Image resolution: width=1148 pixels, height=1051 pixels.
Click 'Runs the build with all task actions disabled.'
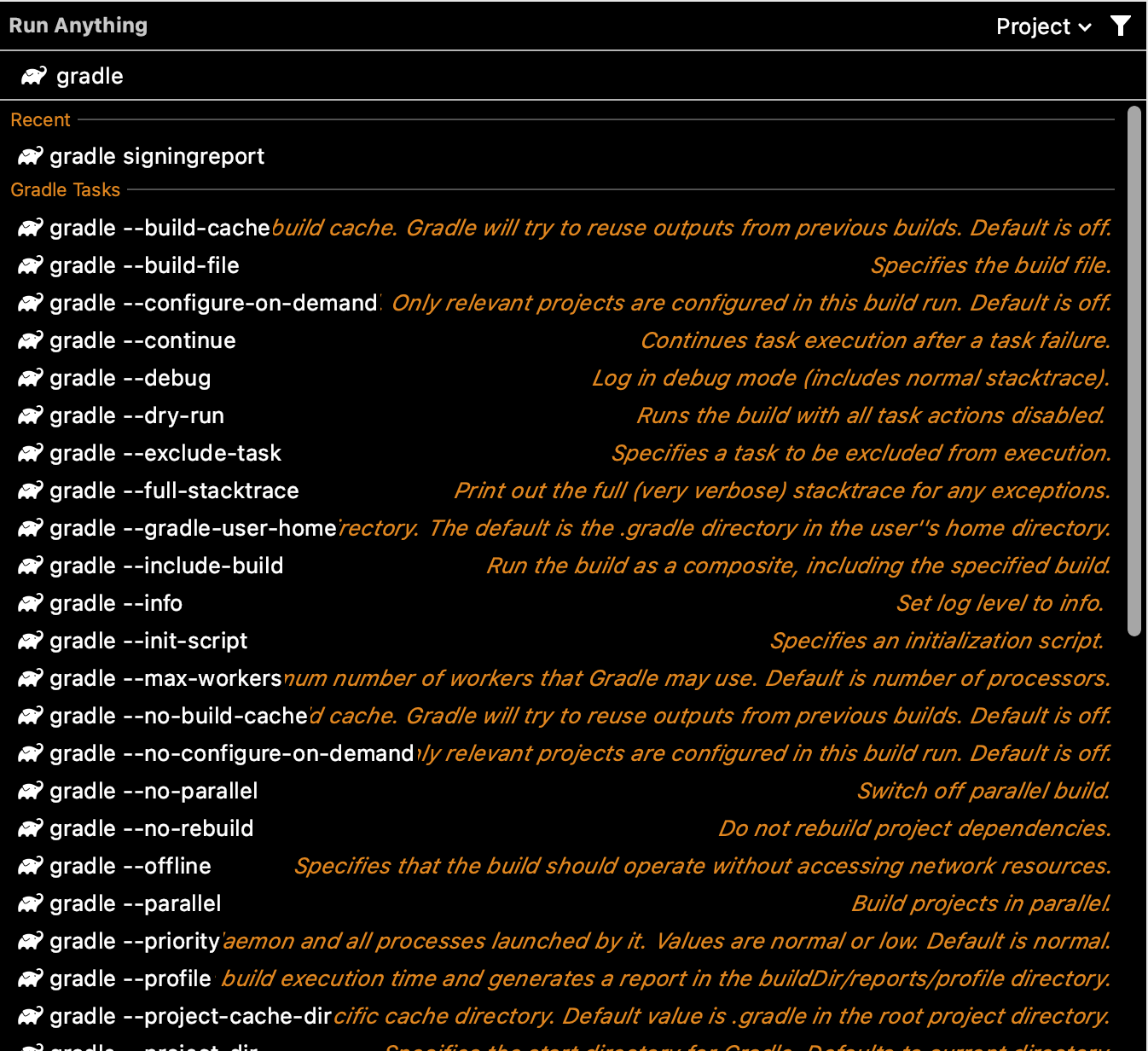[x=871, y=415]
